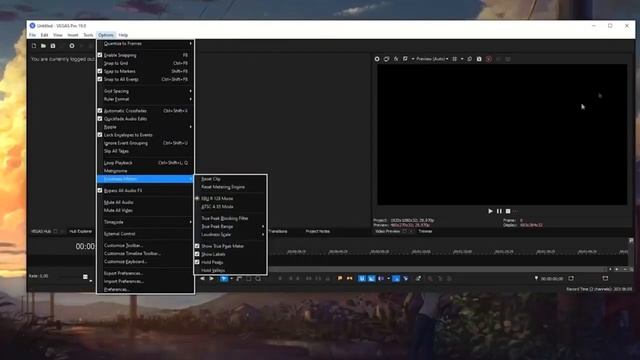Expand Timecode submenu
Image resolution: width=640 pixels, height=360 pixels.
coord(145,222)
